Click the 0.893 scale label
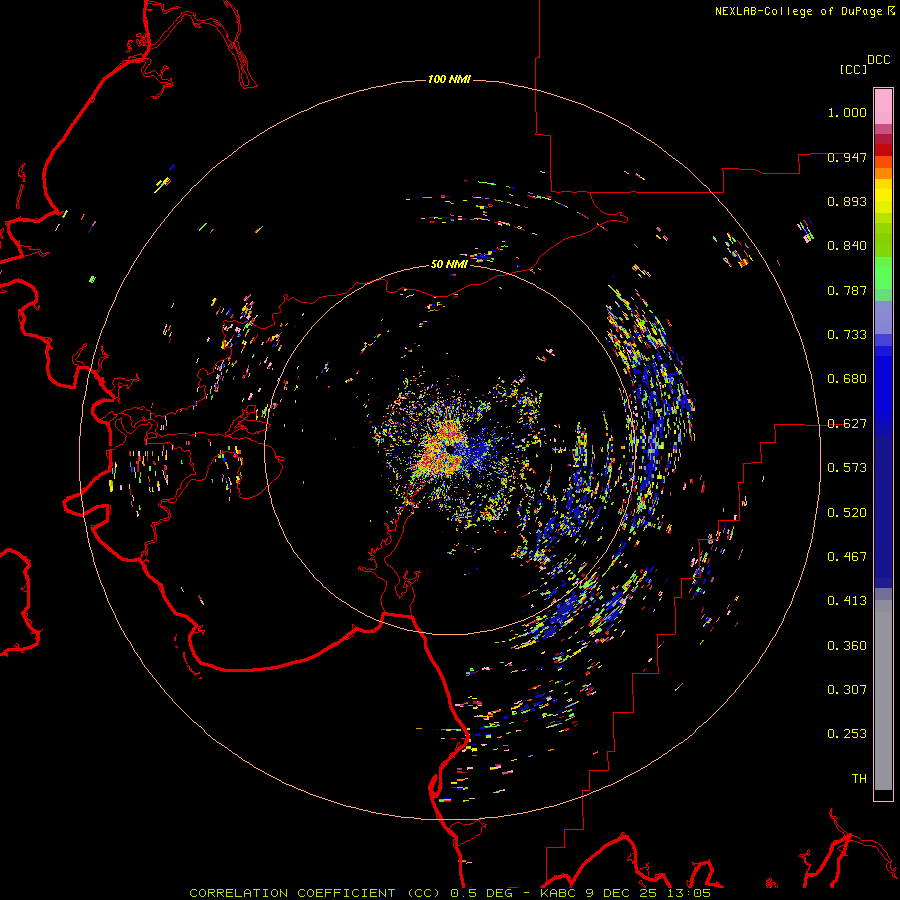 click(x=847, y=201)
